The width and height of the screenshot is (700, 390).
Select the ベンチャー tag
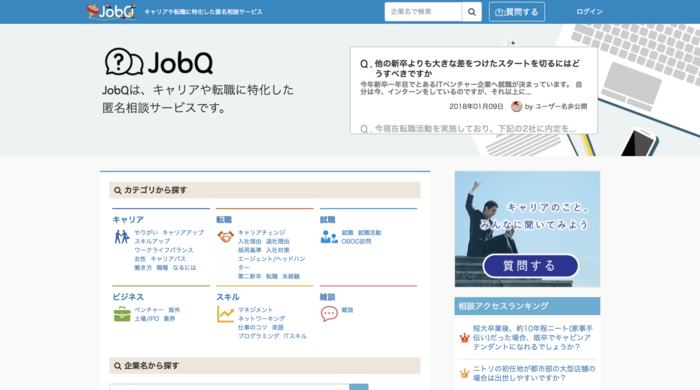point(149,310)
